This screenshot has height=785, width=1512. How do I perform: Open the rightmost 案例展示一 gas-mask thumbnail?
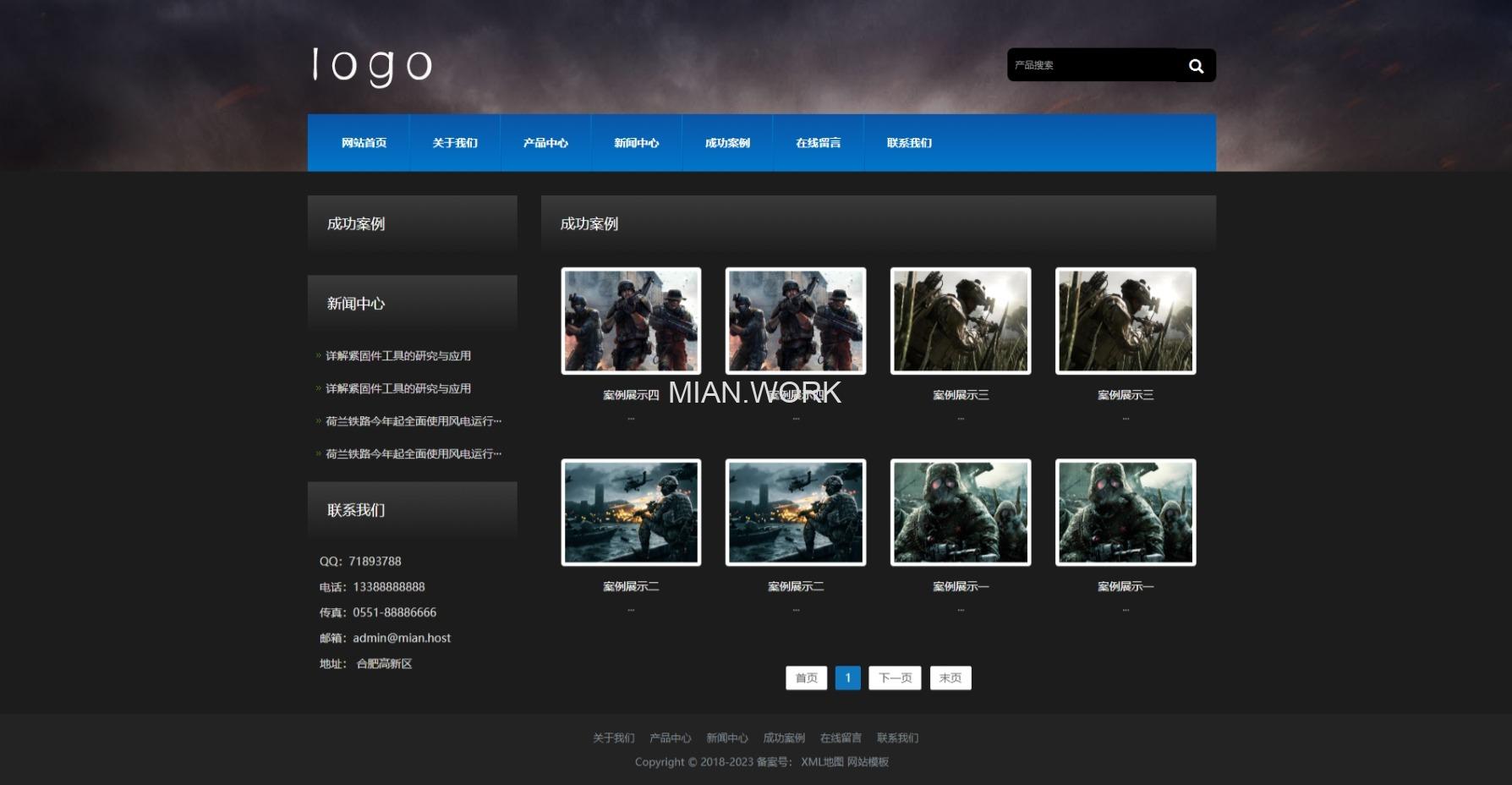click(1126, 513)
